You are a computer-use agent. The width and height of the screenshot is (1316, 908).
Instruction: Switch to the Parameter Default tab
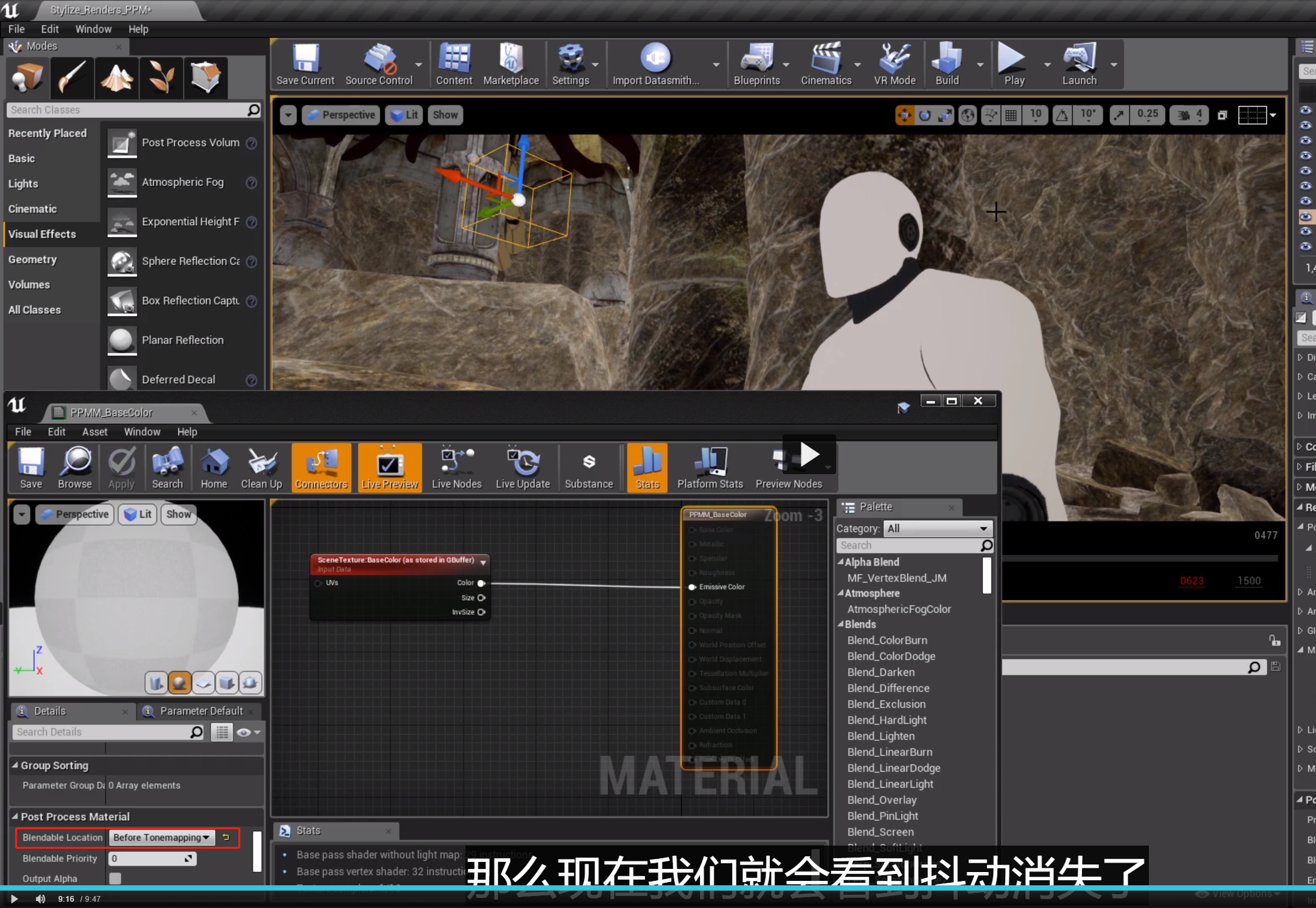click(201, 711)
